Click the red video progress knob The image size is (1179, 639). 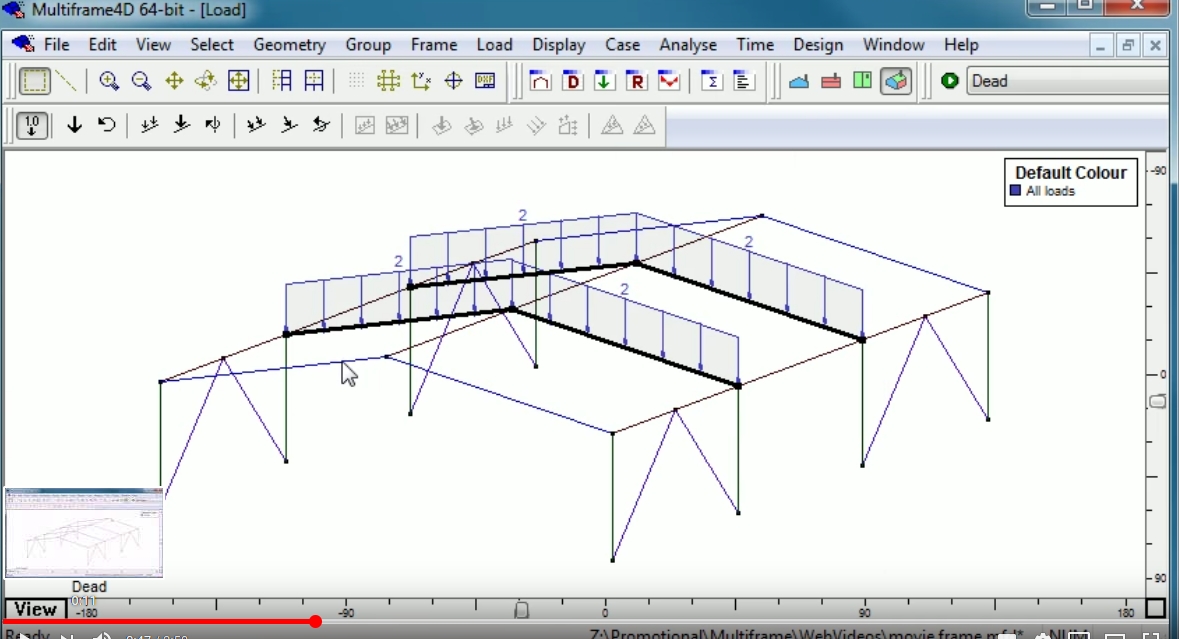click(x=315, y=621)
